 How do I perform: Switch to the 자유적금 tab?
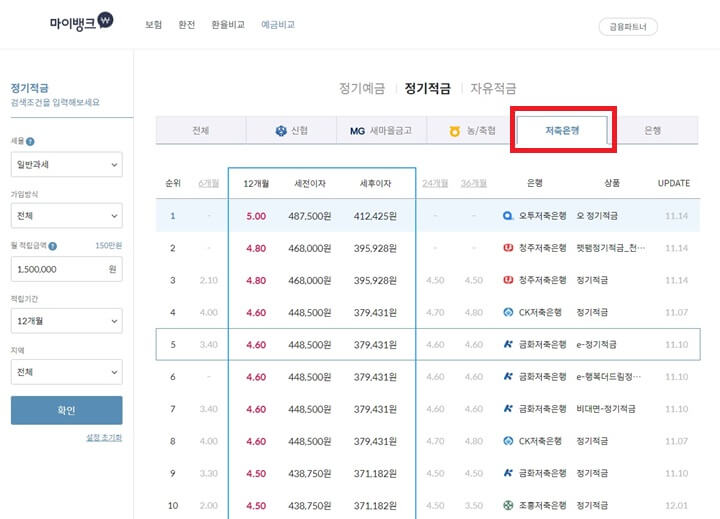pos(493,88)
